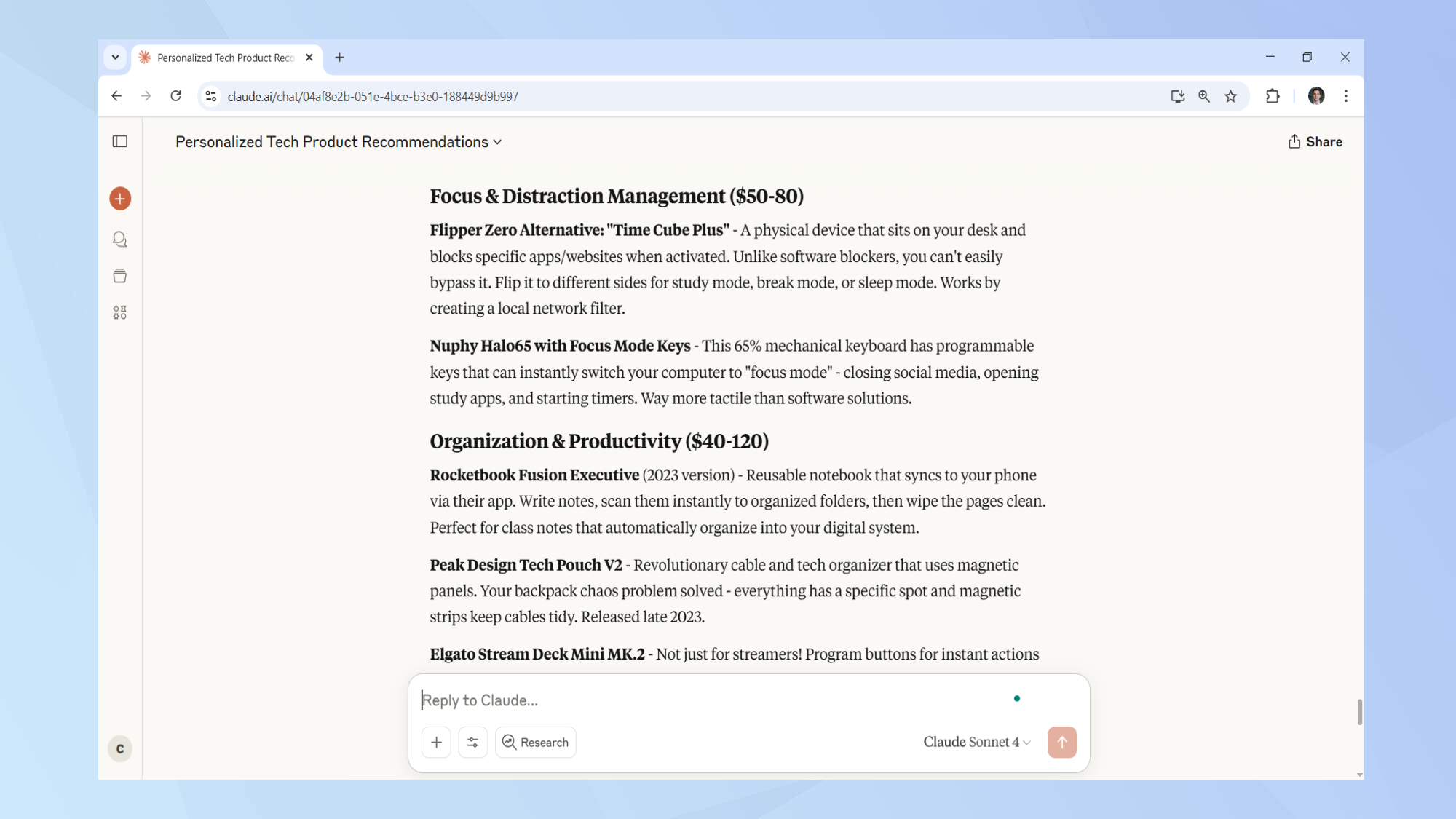Click the Share button
The height and width of the screenshot is (819, 1456).
pos(1315,142)
